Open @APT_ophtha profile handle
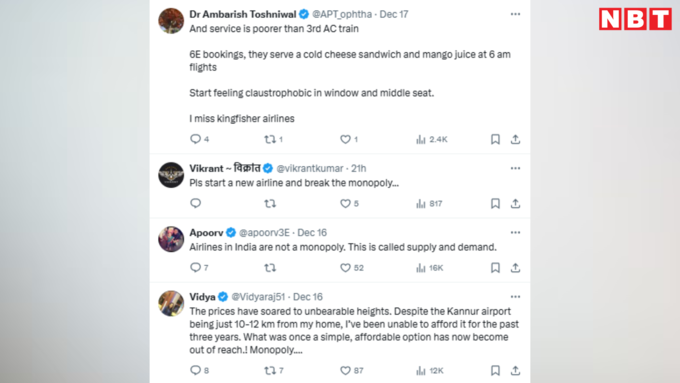 342,14
